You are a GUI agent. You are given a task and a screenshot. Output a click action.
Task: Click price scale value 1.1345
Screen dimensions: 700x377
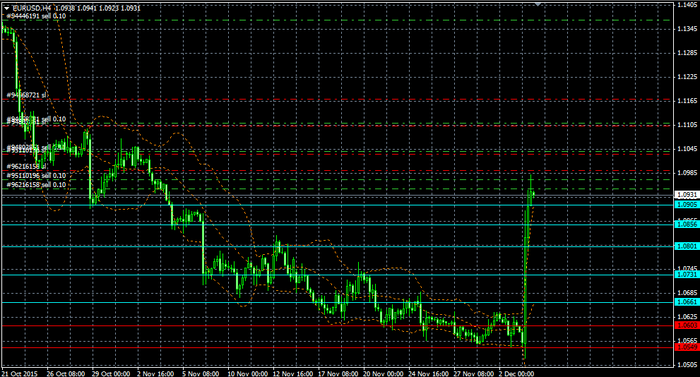pos(688,29)
